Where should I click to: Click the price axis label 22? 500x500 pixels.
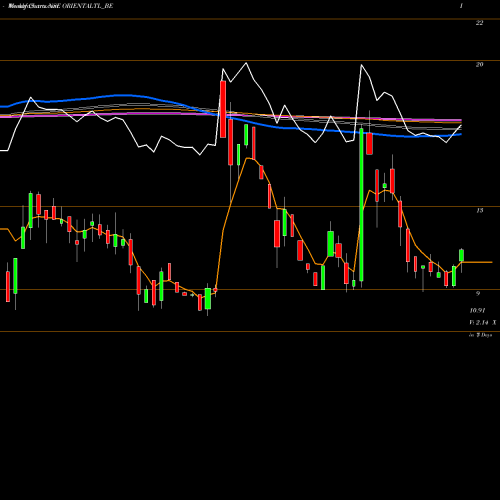479,23
